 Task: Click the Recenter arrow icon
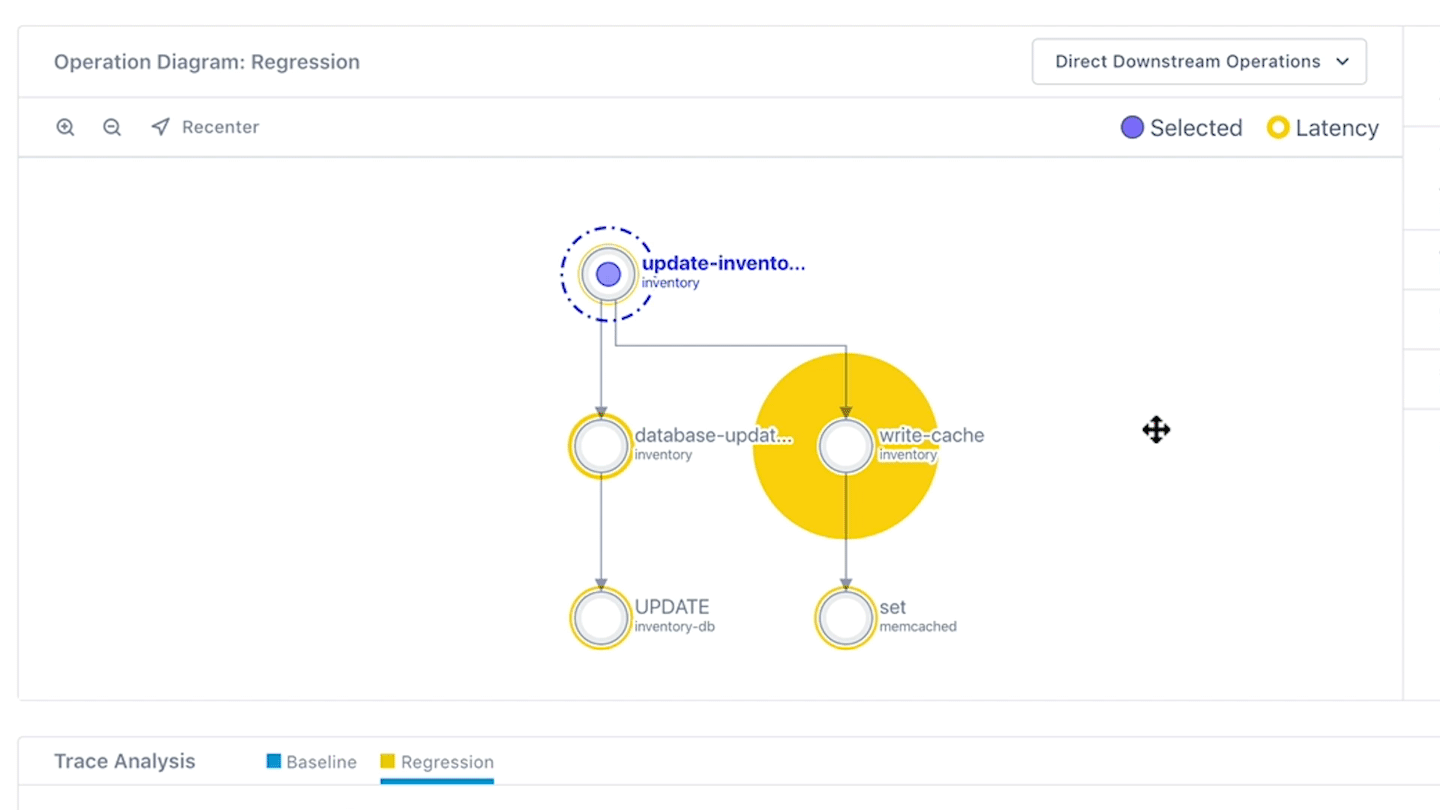[160, 127]
